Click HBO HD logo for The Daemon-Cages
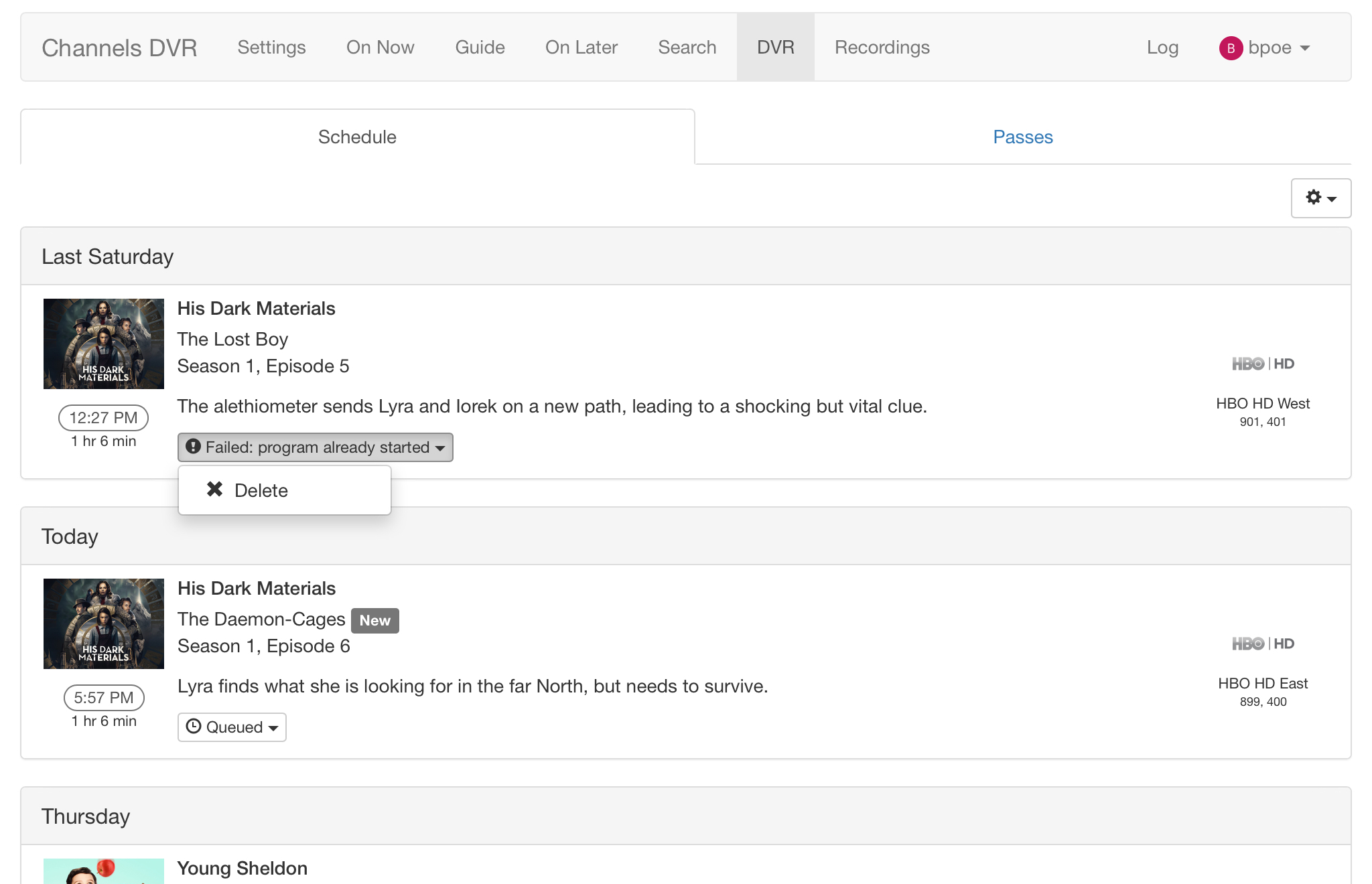 (x=1263, y=644)
